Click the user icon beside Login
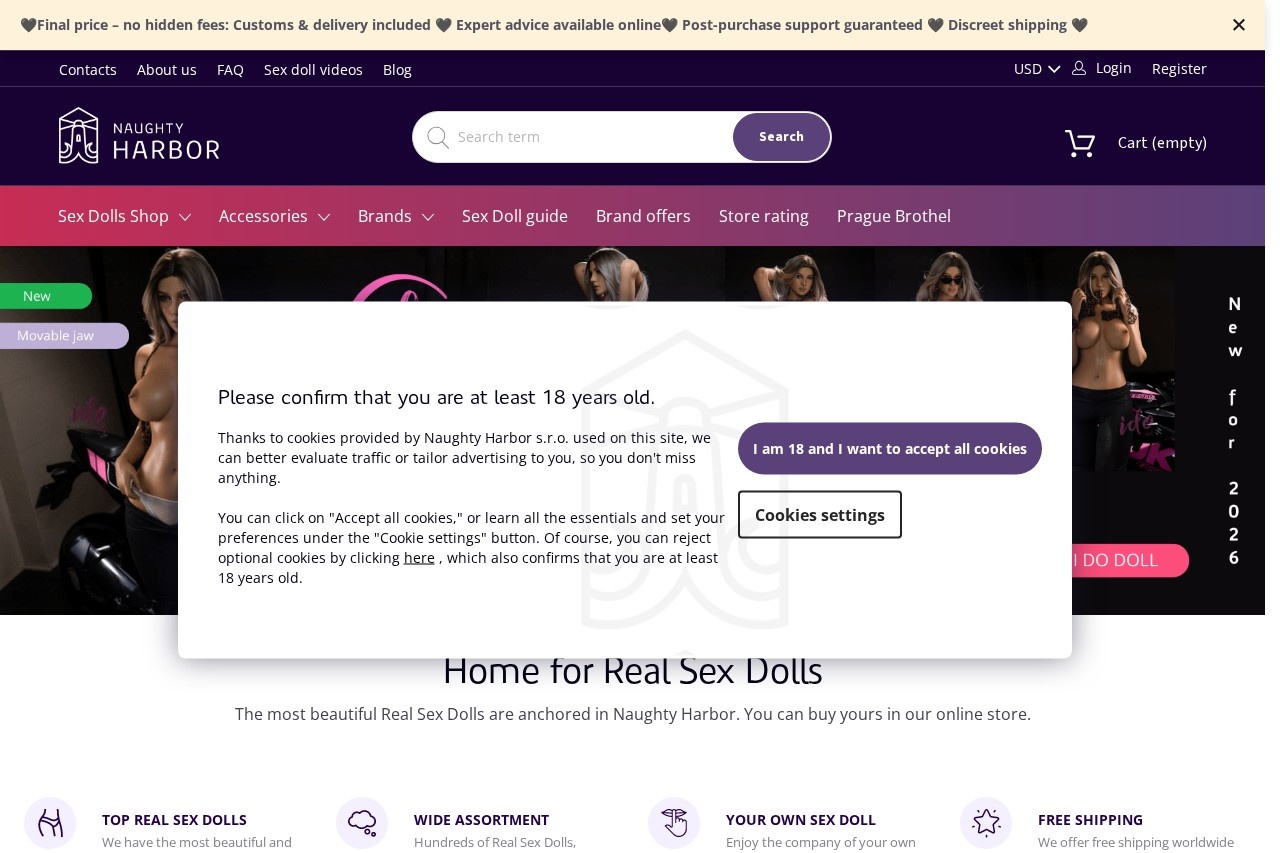1280x853 pixels. [x=1079, y=68]
